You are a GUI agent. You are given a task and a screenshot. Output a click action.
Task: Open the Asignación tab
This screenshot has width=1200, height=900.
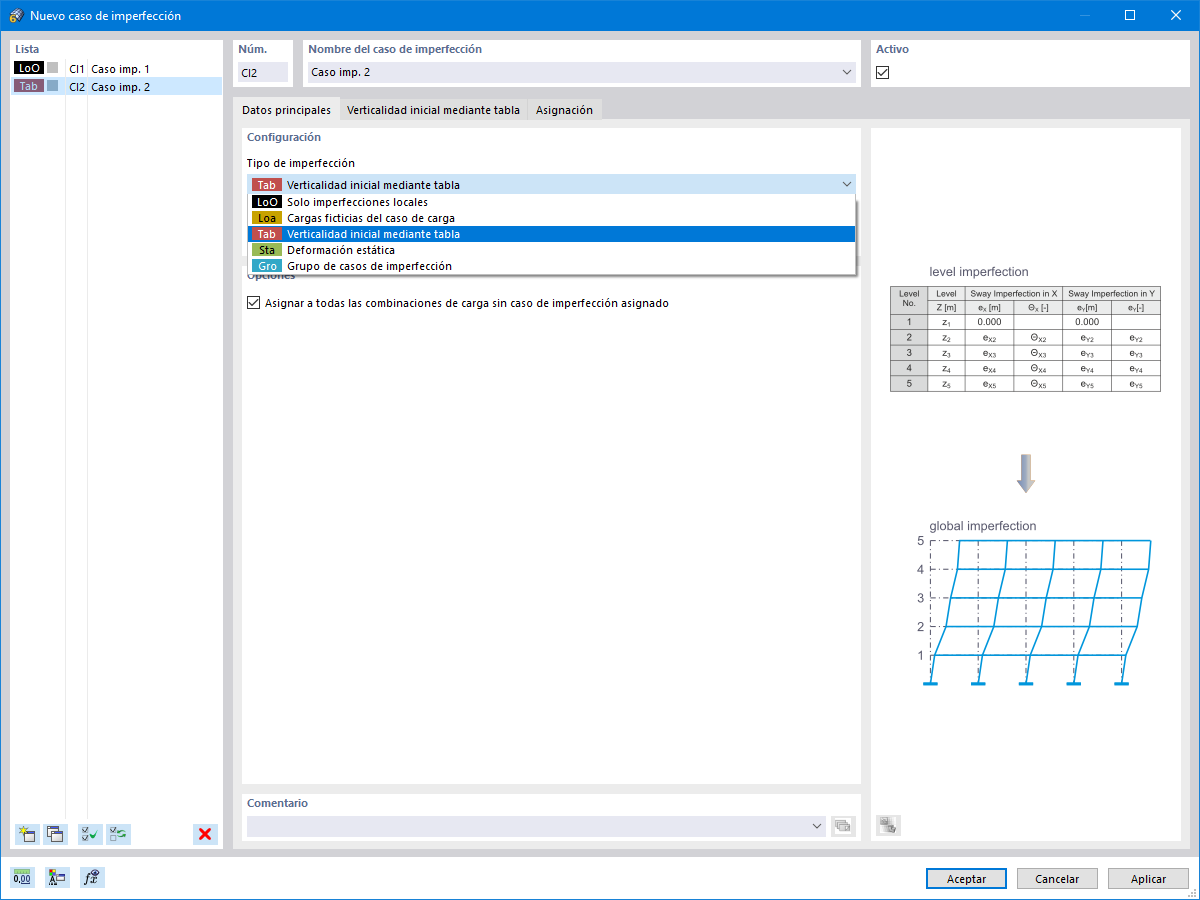tap(564, 110)
